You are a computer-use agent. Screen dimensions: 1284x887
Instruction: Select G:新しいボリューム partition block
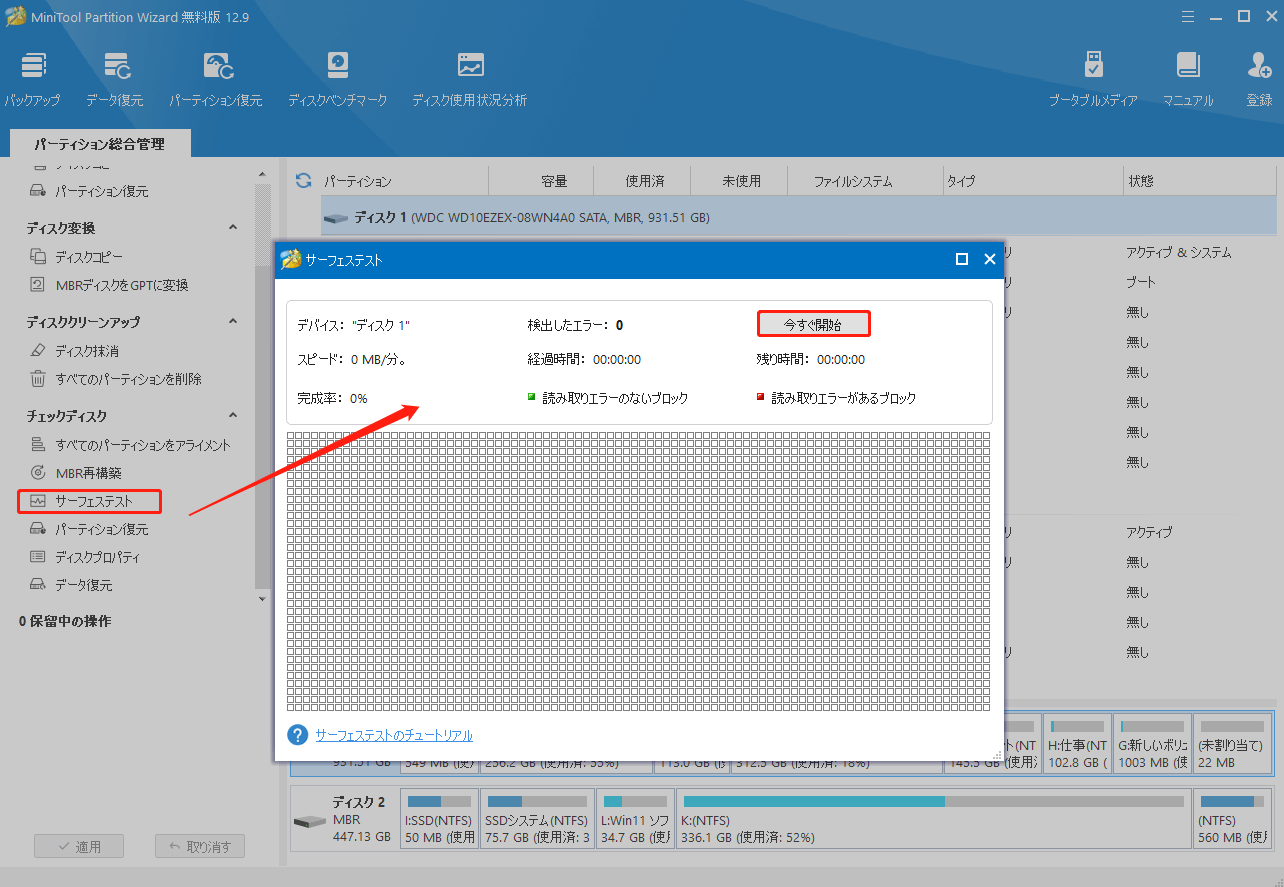coord(1153,744)
